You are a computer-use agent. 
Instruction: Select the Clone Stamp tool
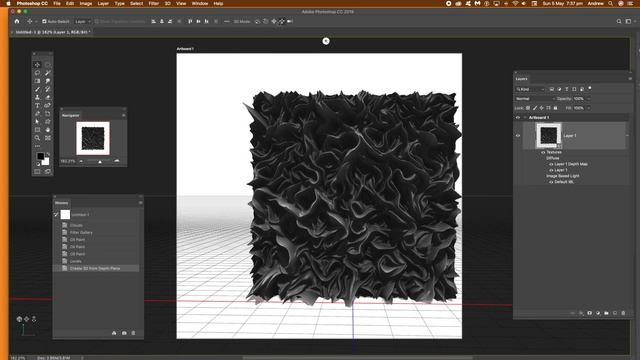point(37,97)
